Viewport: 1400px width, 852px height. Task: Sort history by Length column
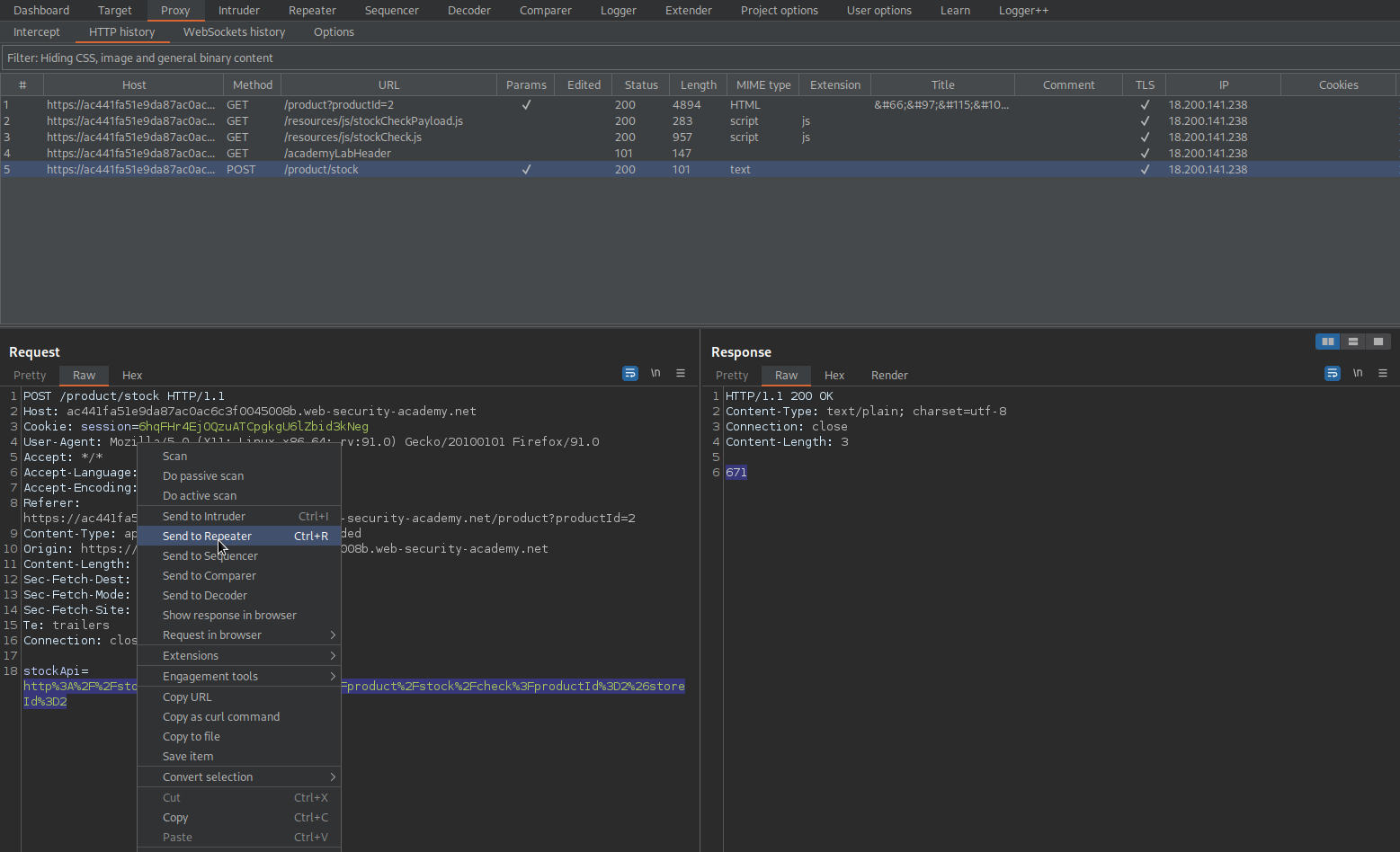click(x=698, y=84)
